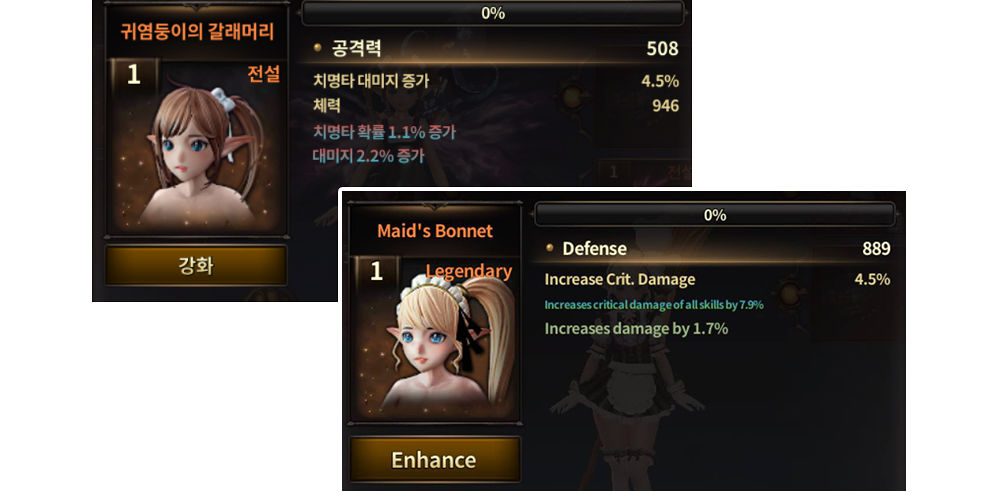1000x495 pixels.
Task: Click the orange 전설 rarity label
Action: point(263,74)
